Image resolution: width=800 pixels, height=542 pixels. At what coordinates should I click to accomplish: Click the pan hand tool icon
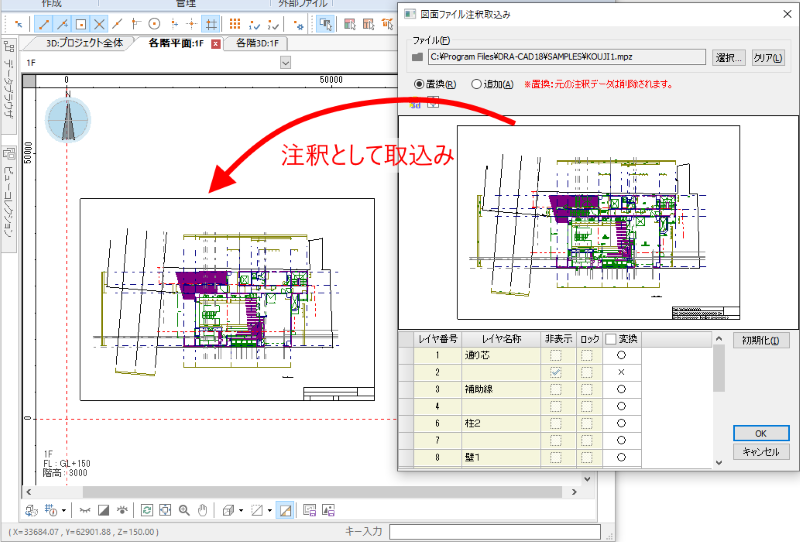203,510
